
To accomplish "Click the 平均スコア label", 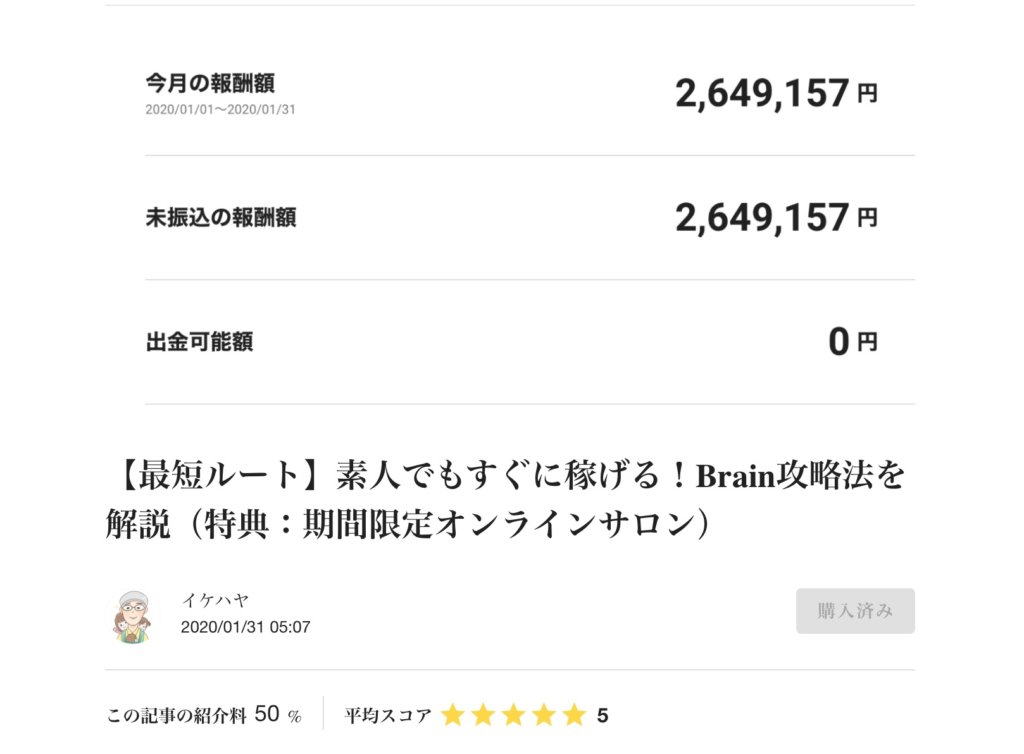I will point(388,715).
